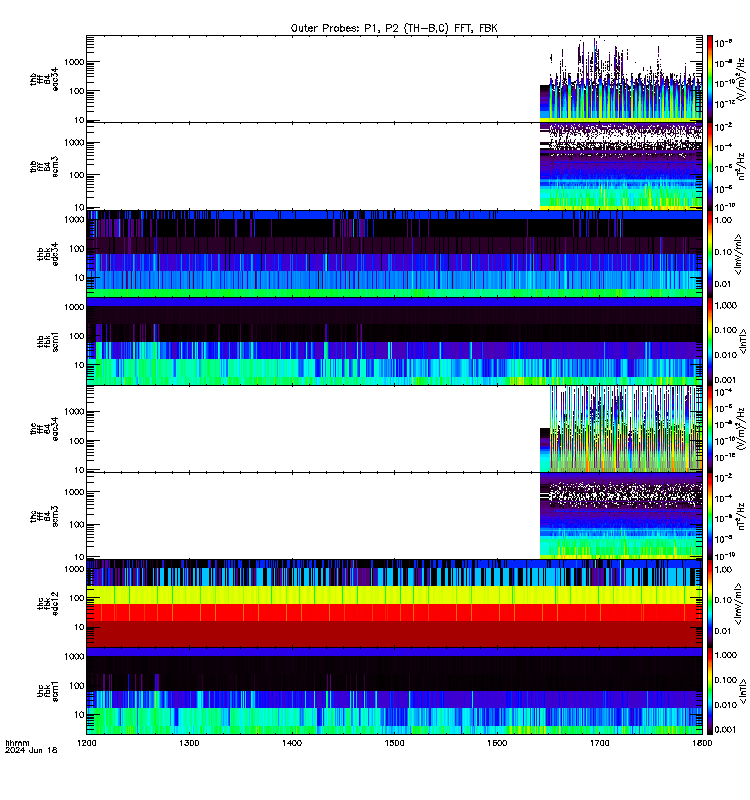Click the "(V/m)²/Hz" unit label beside thb eac34

742,80
